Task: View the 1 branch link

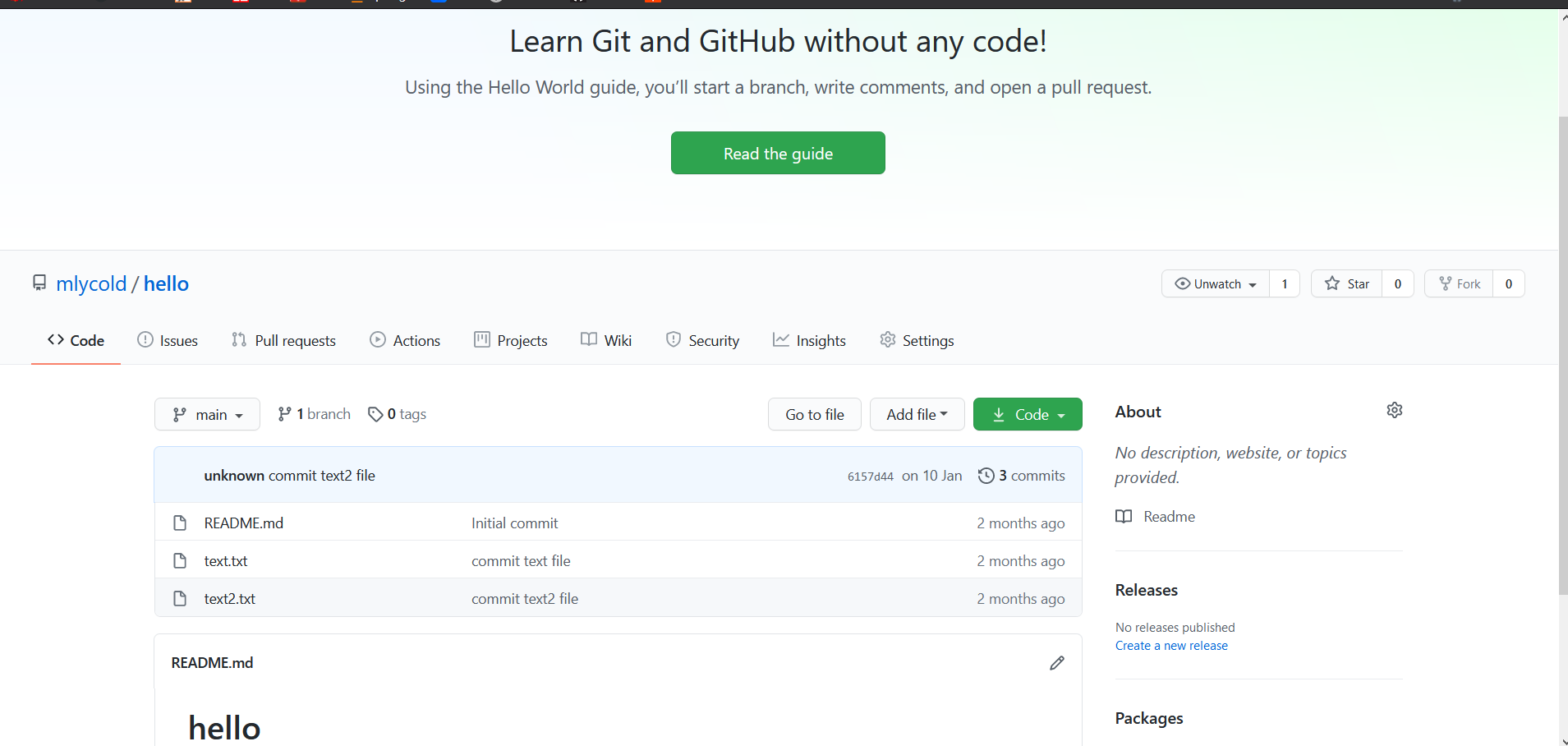Action: tap(315, 414)
